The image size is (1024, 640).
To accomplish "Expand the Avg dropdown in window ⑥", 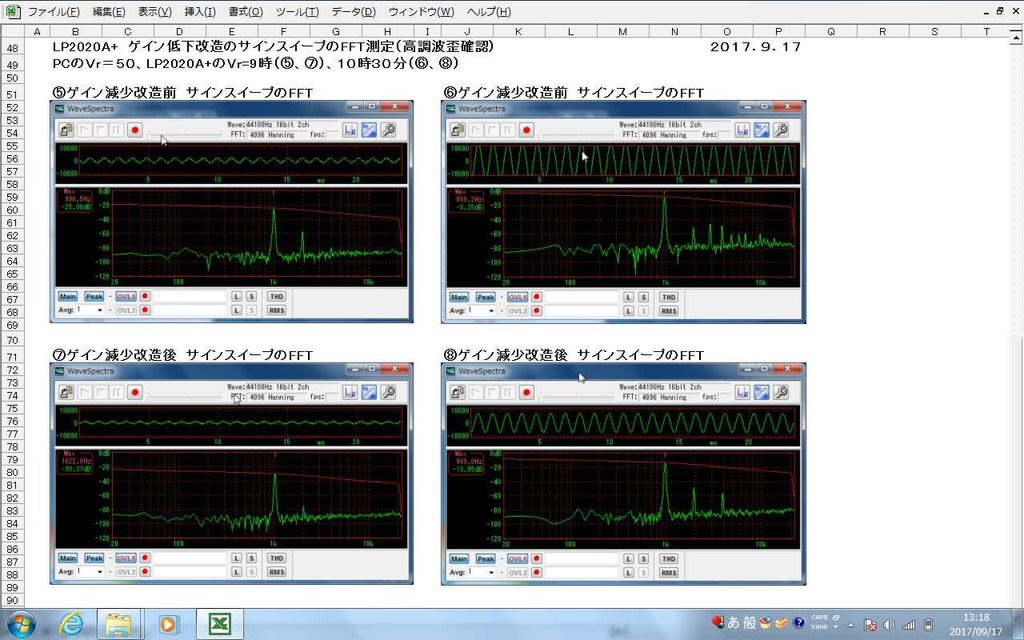I will coord(490,311).
